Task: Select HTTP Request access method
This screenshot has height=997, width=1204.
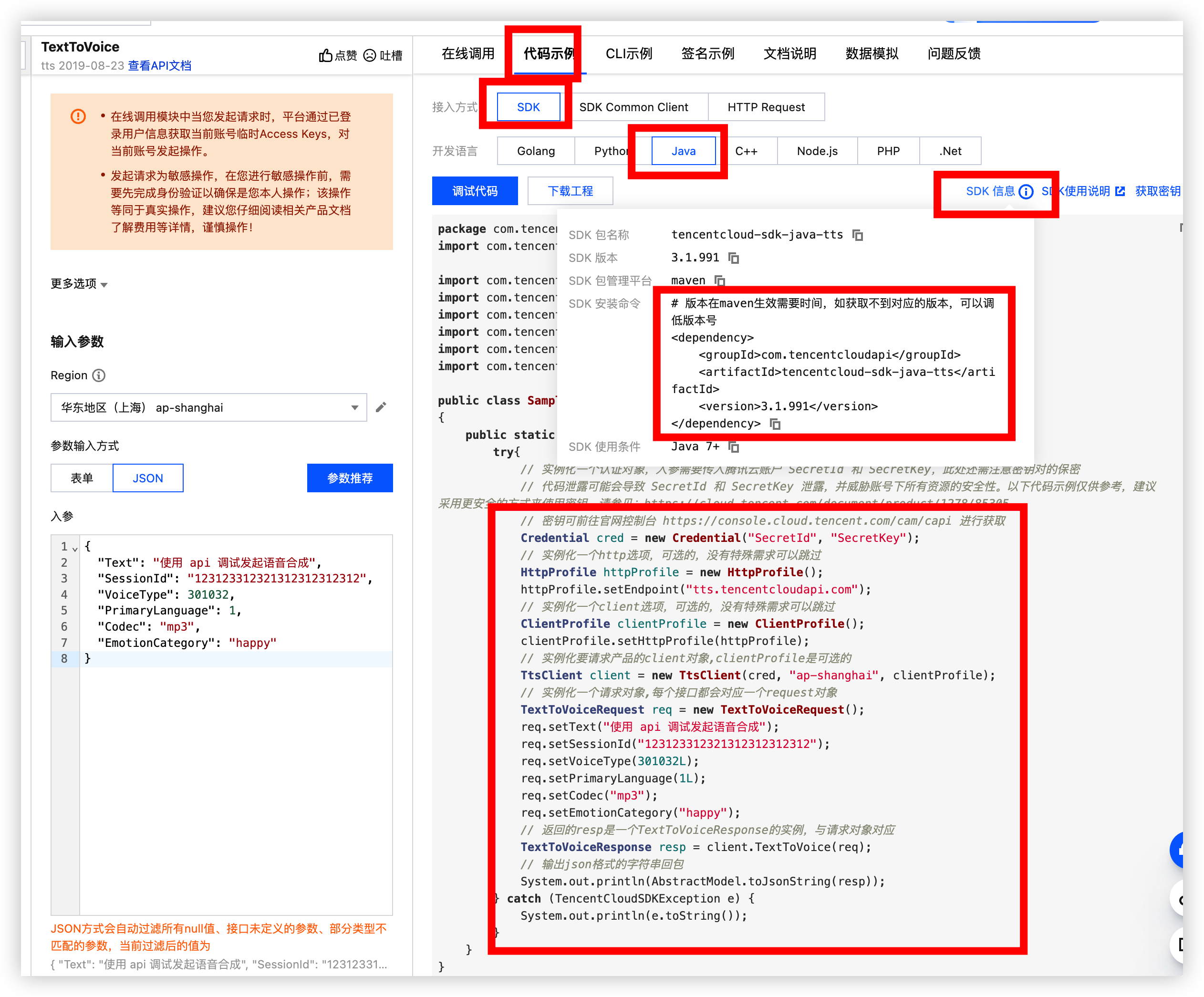Action: coord(766,107)
